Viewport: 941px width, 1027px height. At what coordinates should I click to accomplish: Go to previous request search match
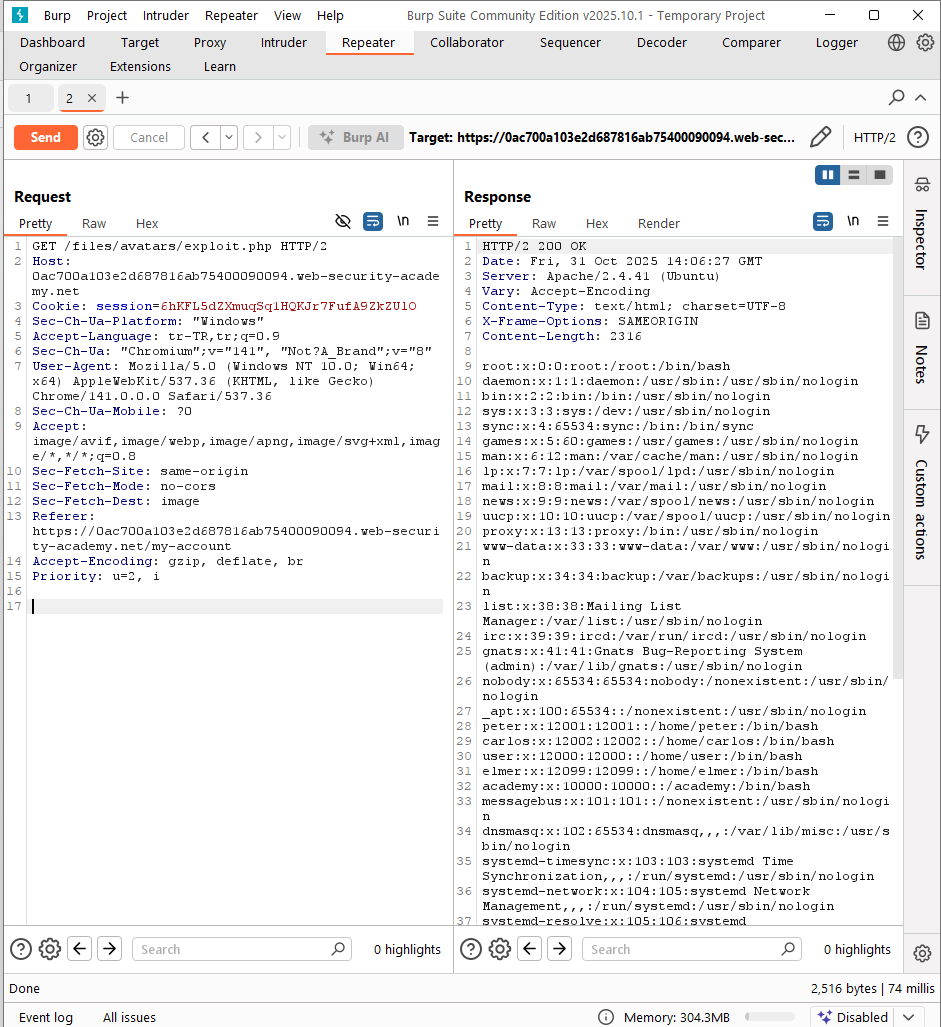[80, 948]
